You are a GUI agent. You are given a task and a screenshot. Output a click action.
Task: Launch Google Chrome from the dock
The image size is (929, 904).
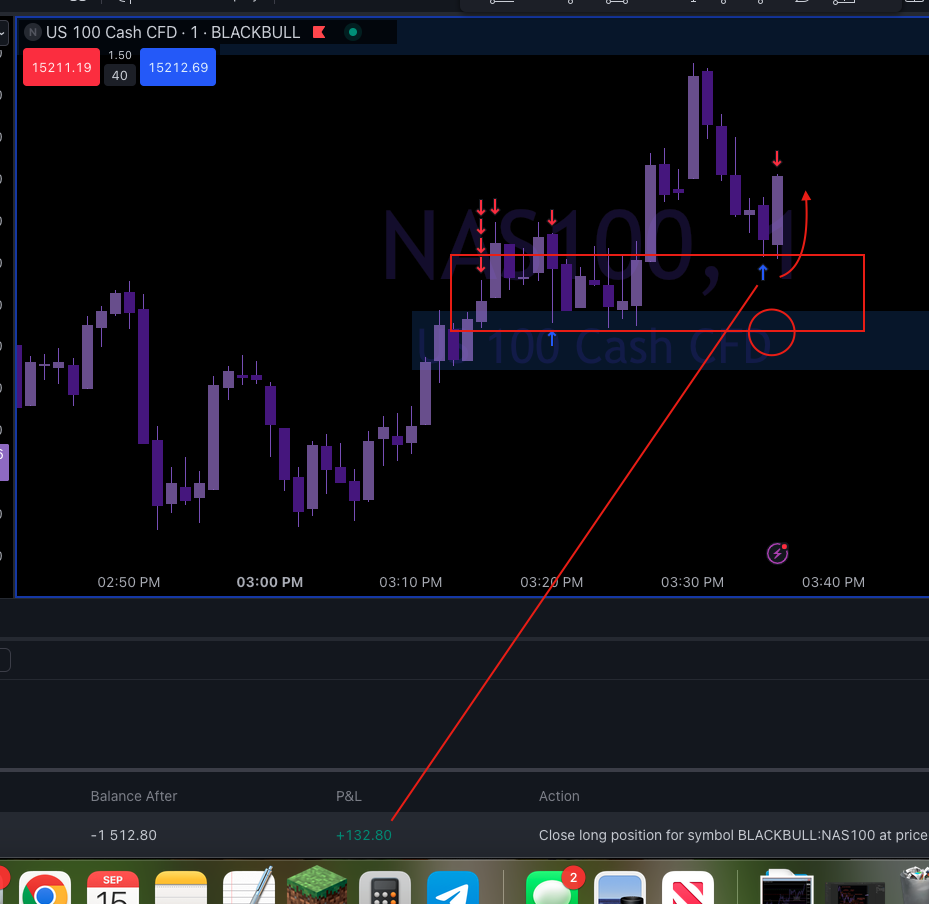tap(45, 886)
